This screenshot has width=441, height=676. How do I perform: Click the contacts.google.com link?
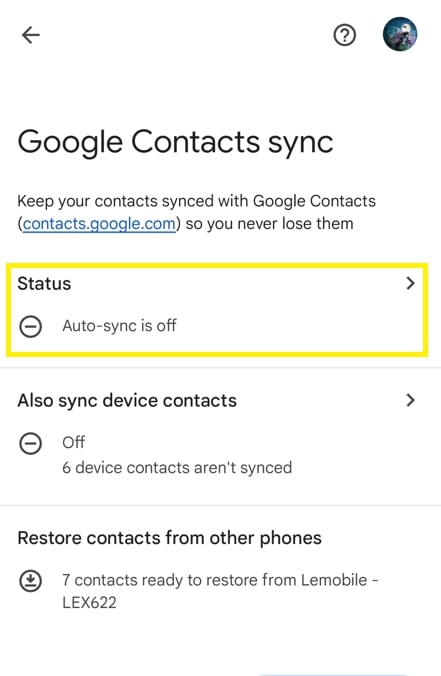[x=99, y=224]
